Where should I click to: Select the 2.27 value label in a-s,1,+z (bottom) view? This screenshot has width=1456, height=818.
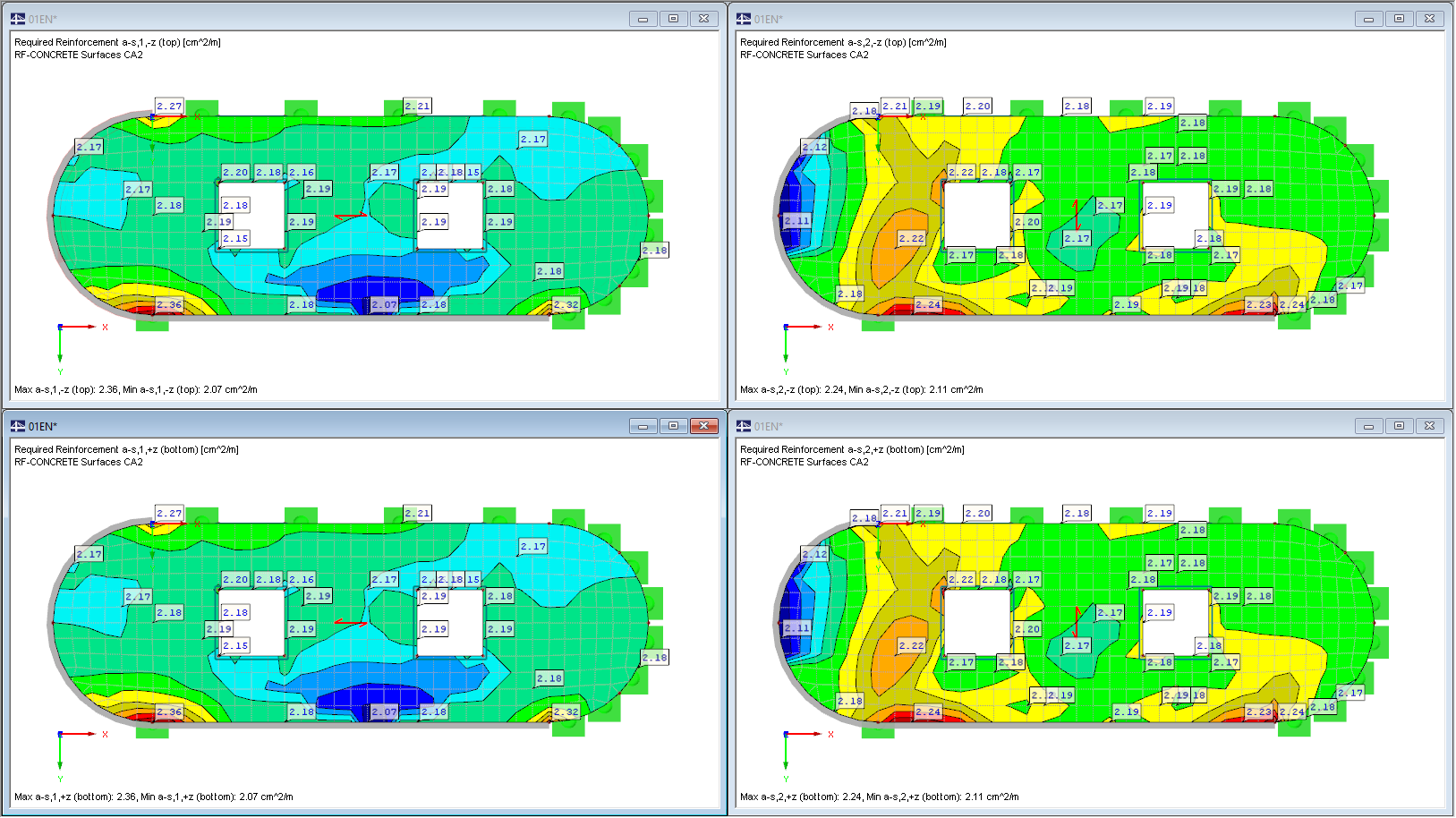tap(169, 514)
